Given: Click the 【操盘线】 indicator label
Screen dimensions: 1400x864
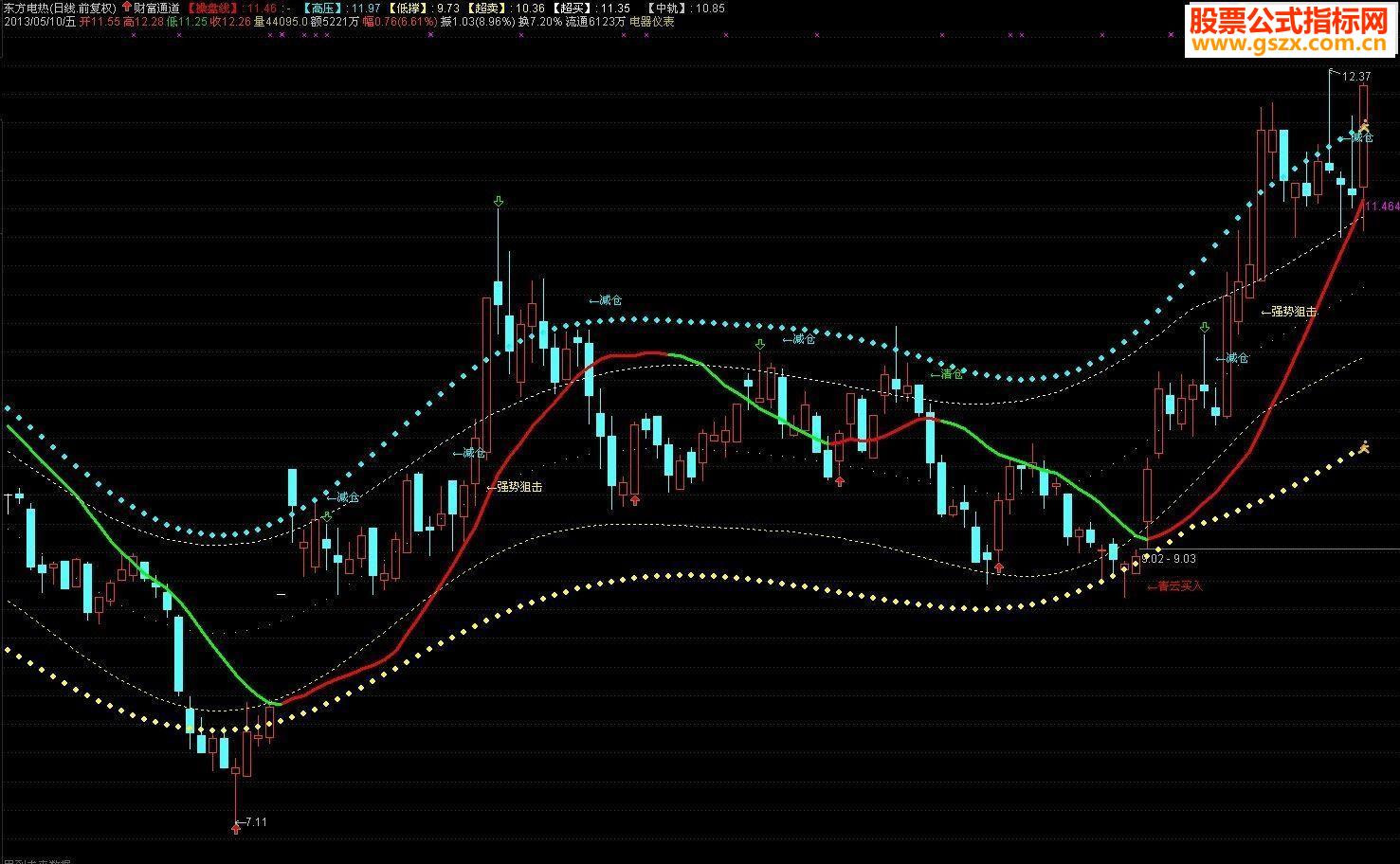Looking at the screenshot, I should (213, 8).
